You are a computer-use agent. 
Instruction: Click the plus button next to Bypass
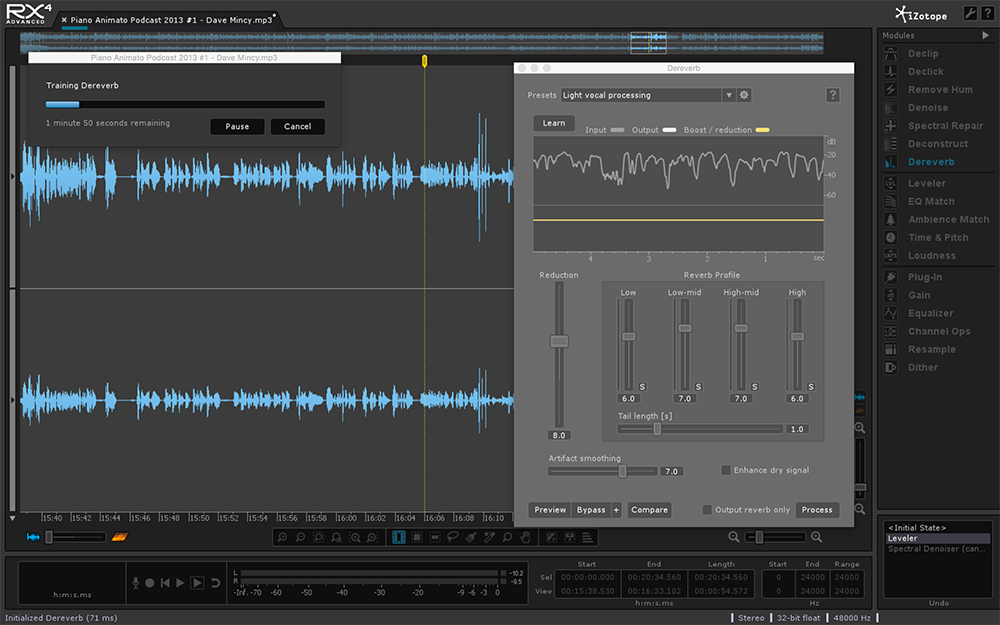coord(616,510)
